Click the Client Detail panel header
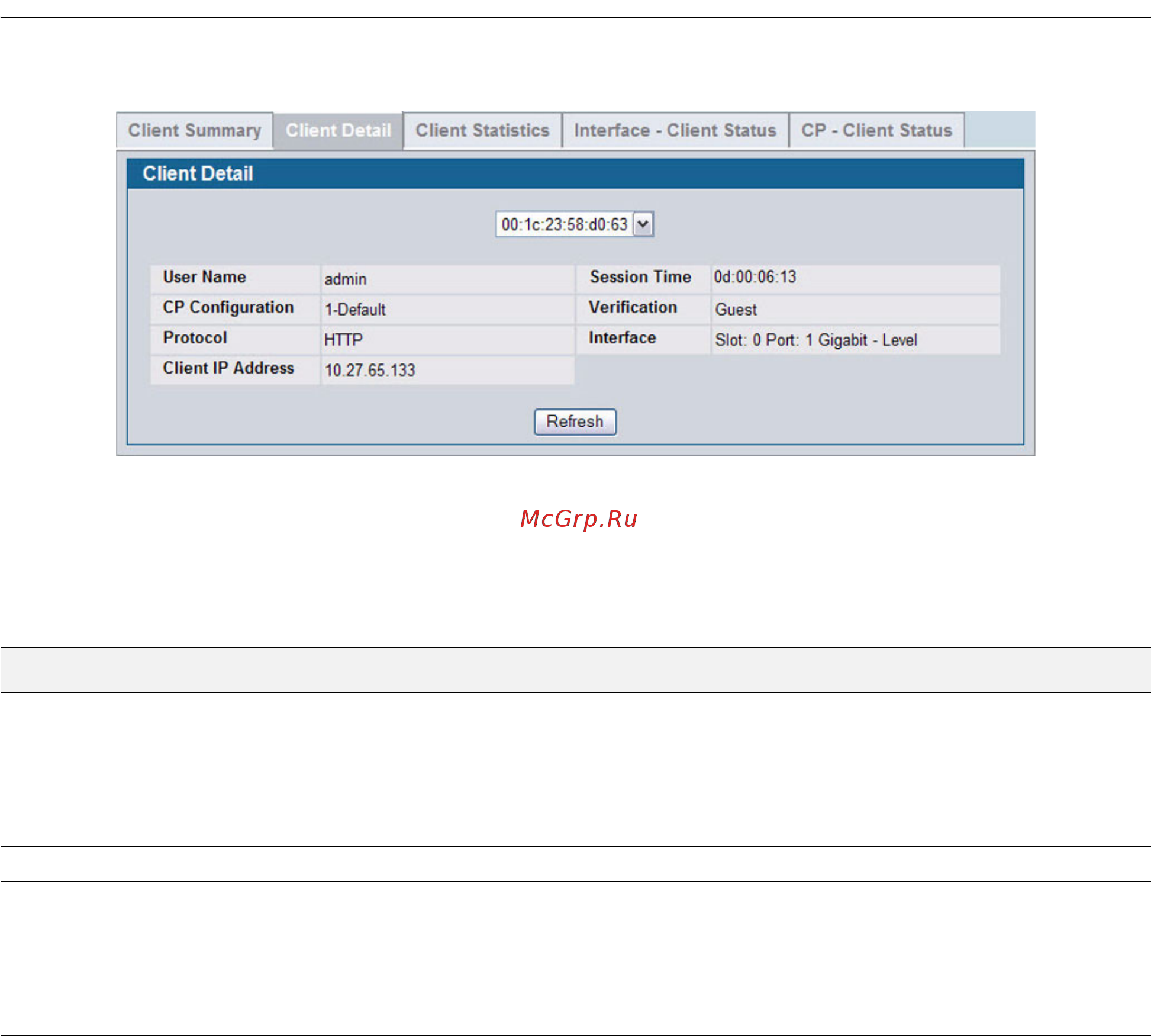 click(x=575, y=173)
